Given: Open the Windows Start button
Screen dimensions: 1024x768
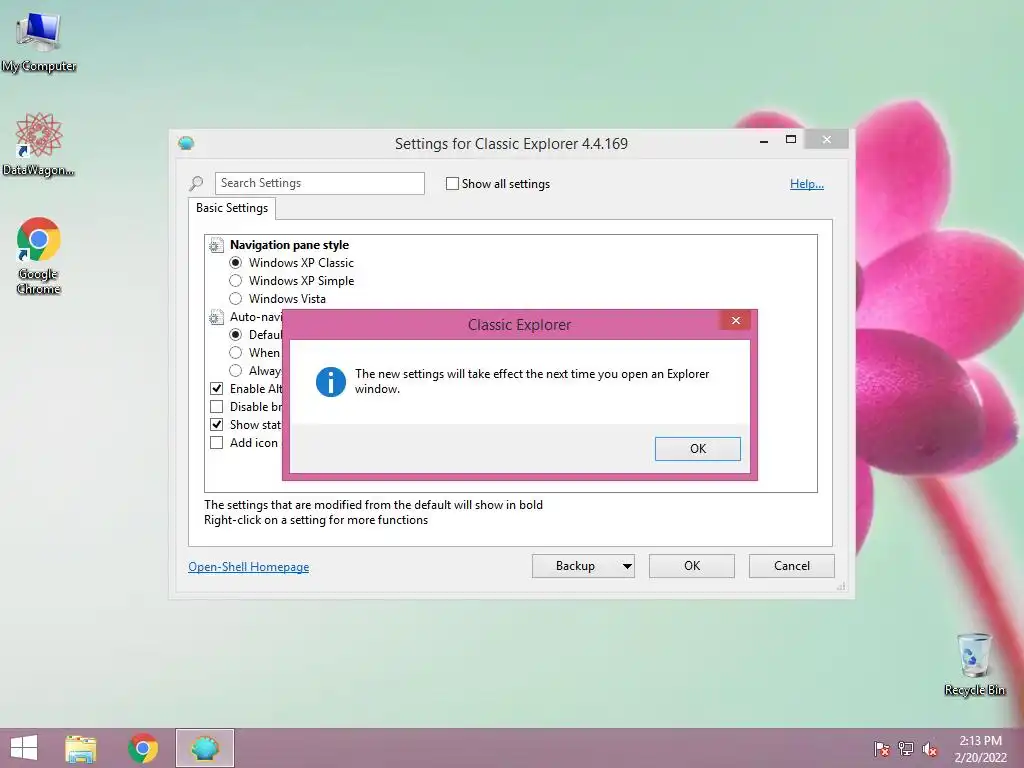Looking at the screenshot, I should 24,748.
